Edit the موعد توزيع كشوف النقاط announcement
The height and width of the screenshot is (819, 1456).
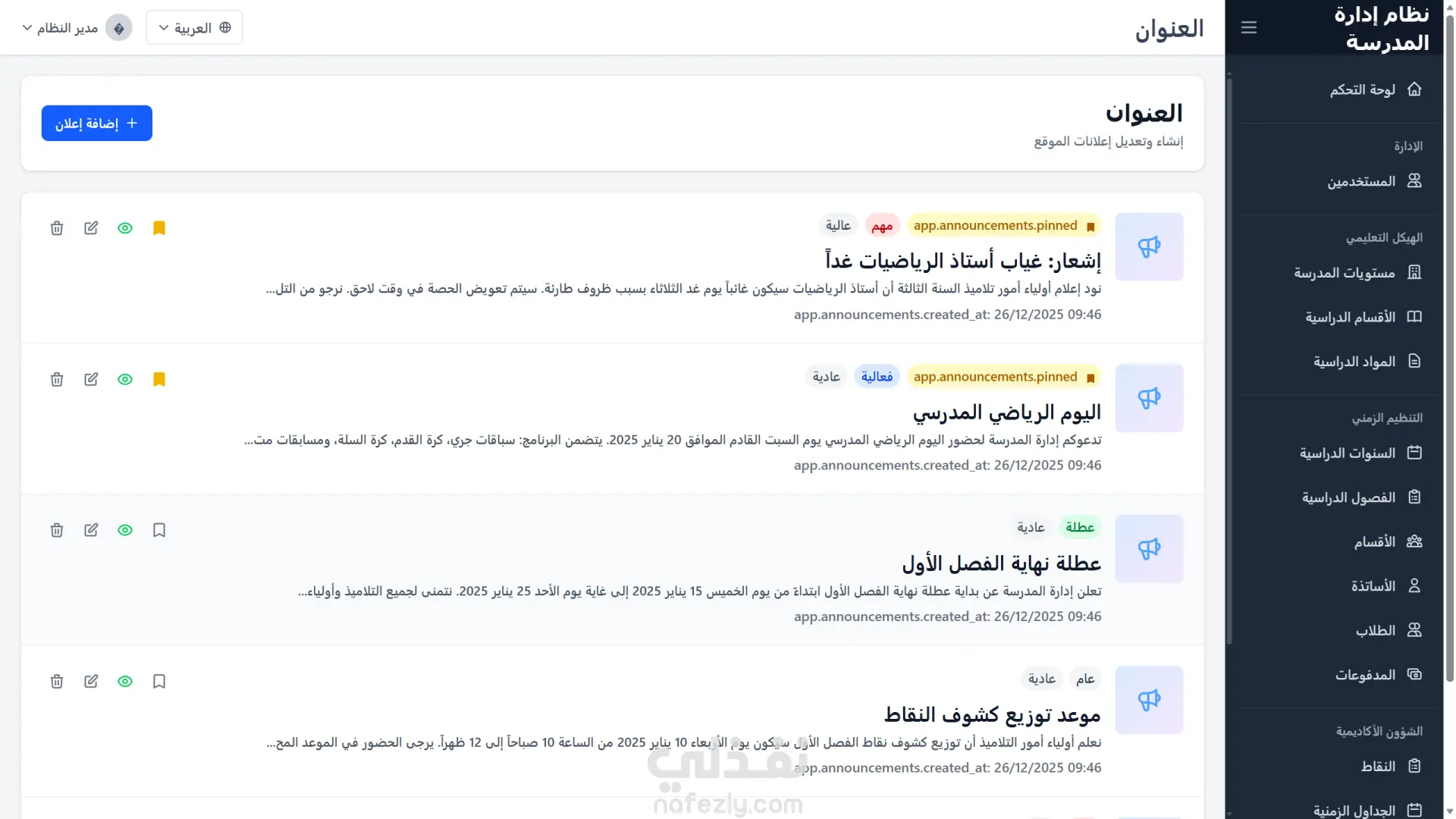(x=91, y=681)
